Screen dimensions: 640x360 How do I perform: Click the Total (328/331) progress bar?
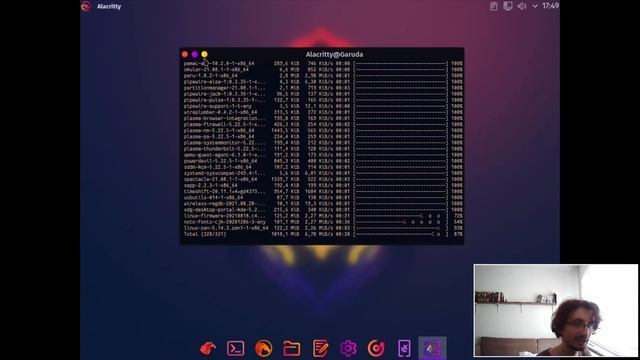point(401,234)
